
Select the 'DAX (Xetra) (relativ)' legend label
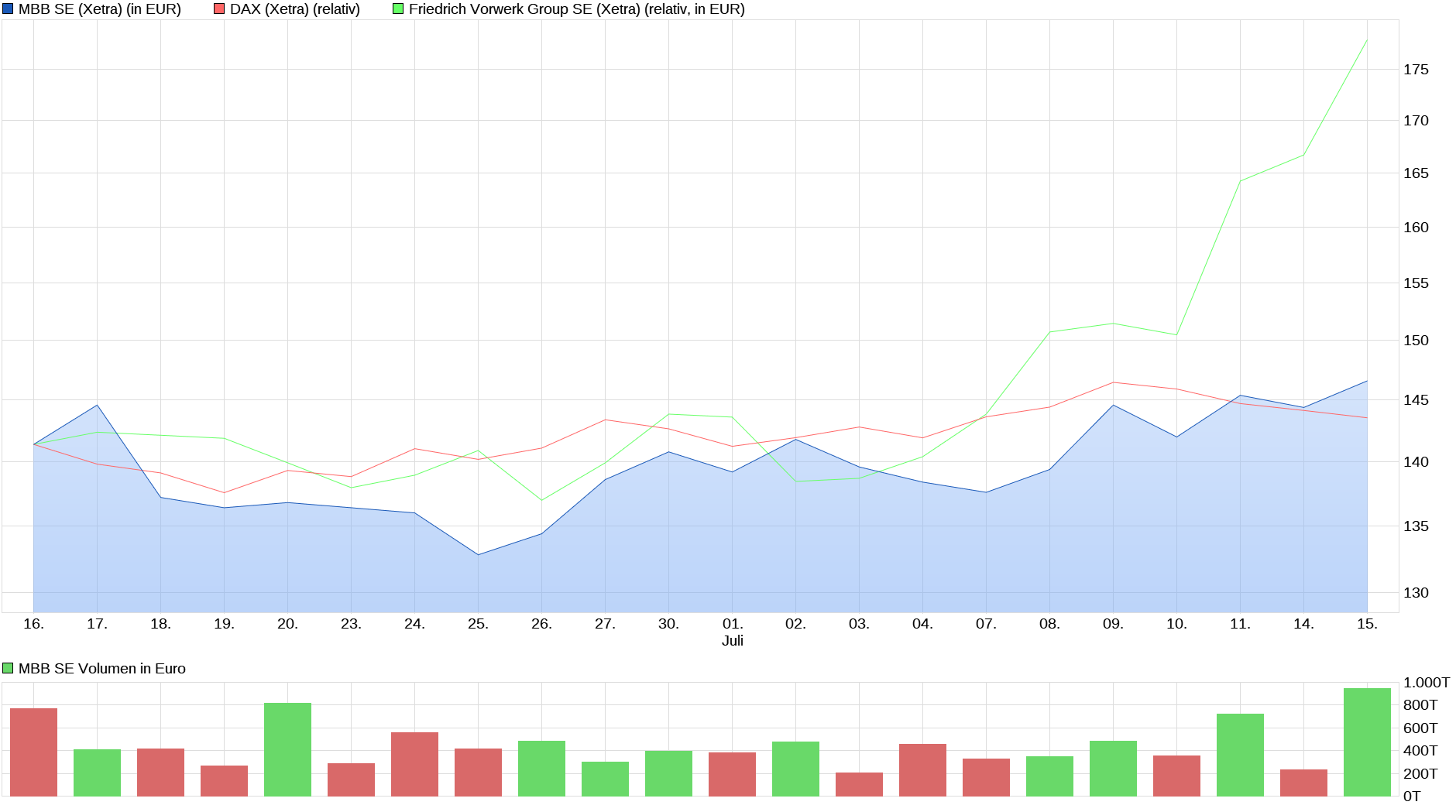point(294,9)
